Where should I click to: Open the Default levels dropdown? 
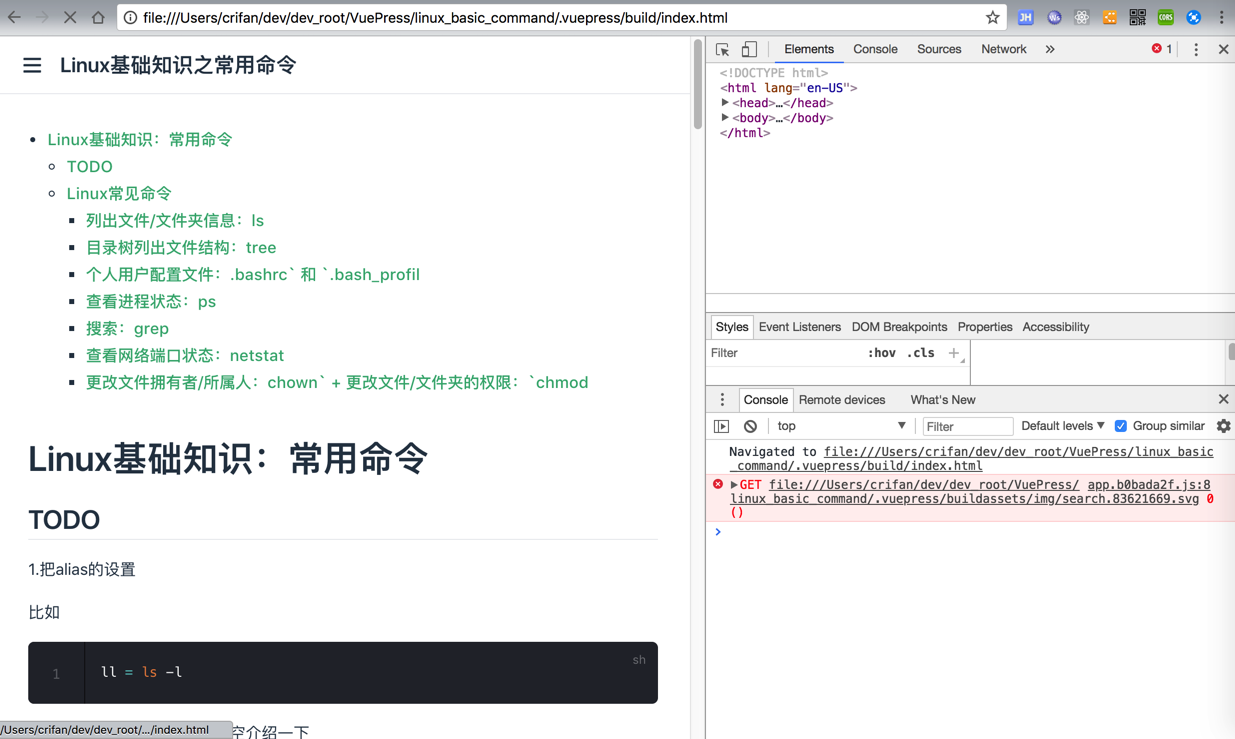(x=1062, y=426)
